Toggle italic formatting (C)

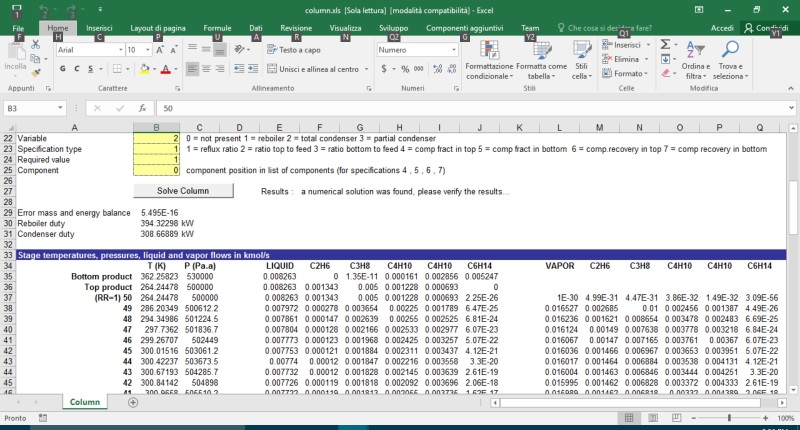77,69
